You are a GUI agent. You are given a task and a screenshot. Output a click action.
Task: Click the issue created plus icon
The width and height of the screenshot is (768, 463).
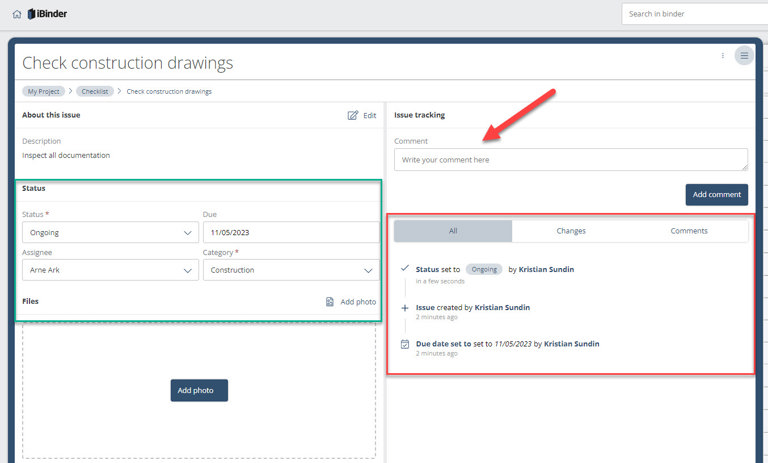405,308
